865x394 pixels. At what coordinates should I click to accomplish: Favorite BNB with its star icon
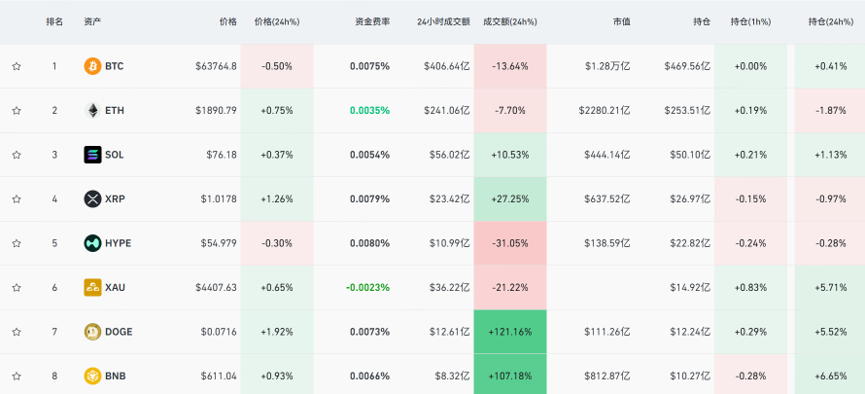pyautogui.click(x=17, y=376)
